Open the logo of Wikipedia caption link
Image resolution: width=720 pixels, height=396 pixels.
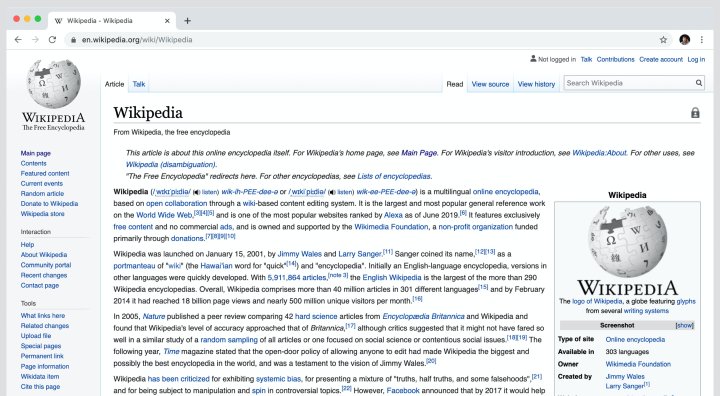(597, 301)
